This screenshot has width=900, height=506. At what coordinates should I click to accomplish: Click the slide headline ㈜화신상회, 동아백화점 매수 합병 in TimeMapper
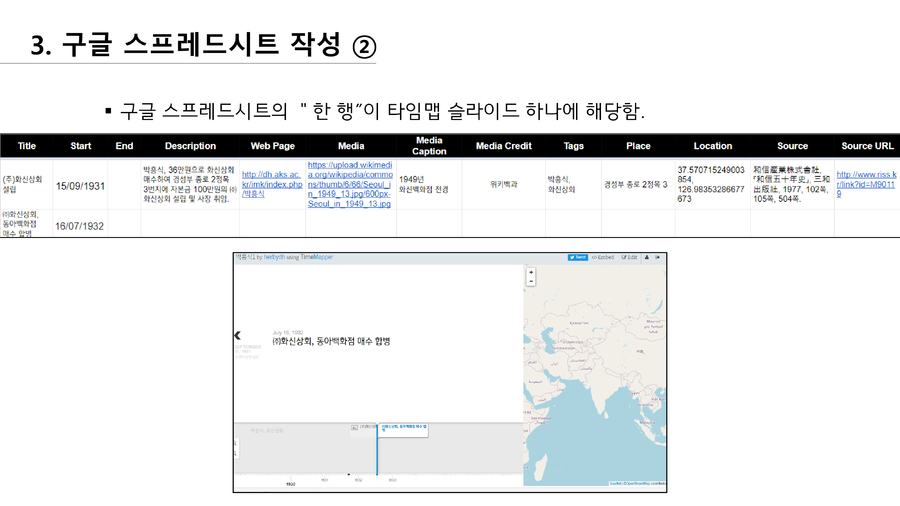pyautogui.click(x=331, y=341)
